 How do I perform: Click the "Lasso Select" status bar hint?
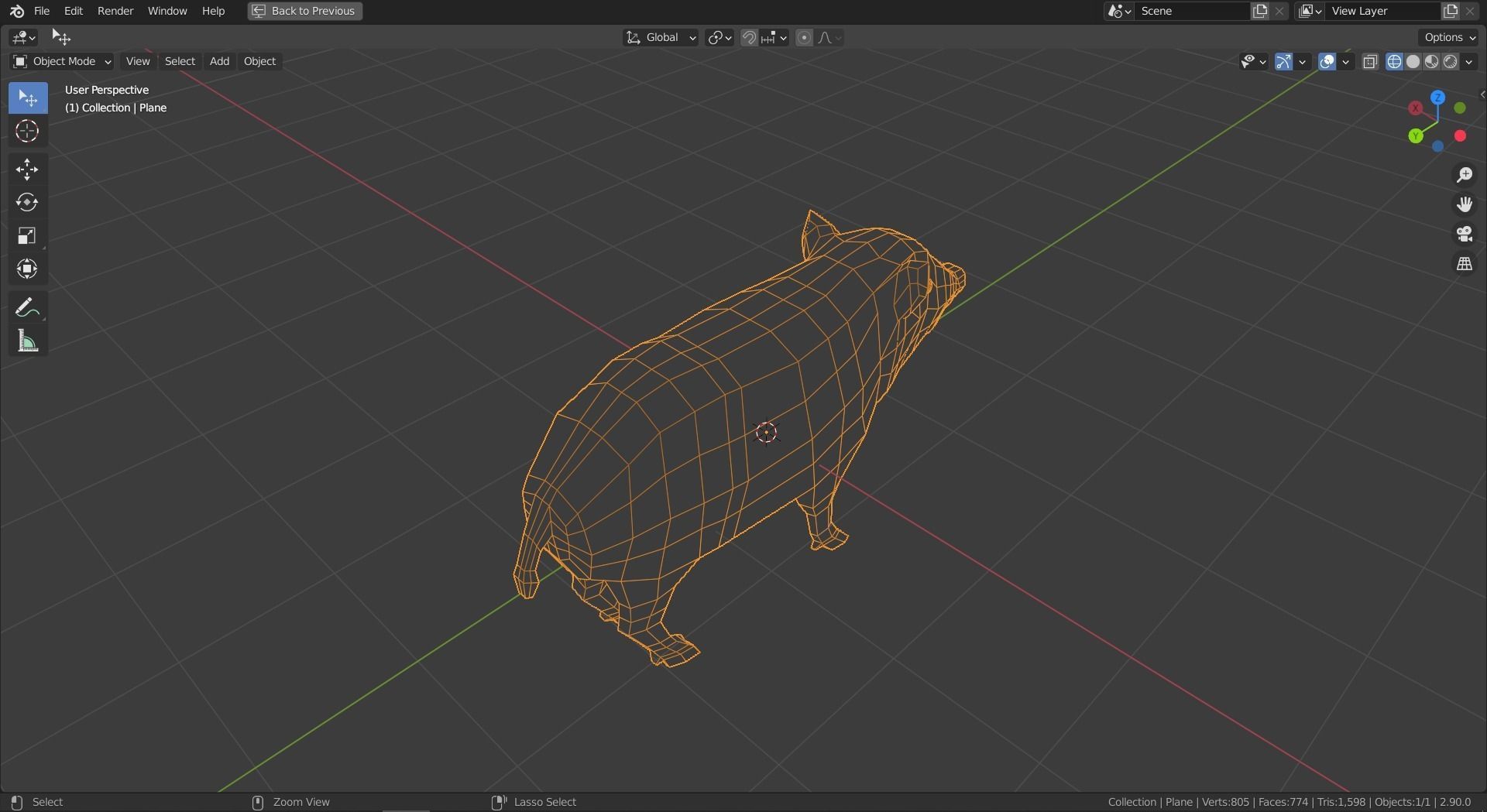point(545,802)
